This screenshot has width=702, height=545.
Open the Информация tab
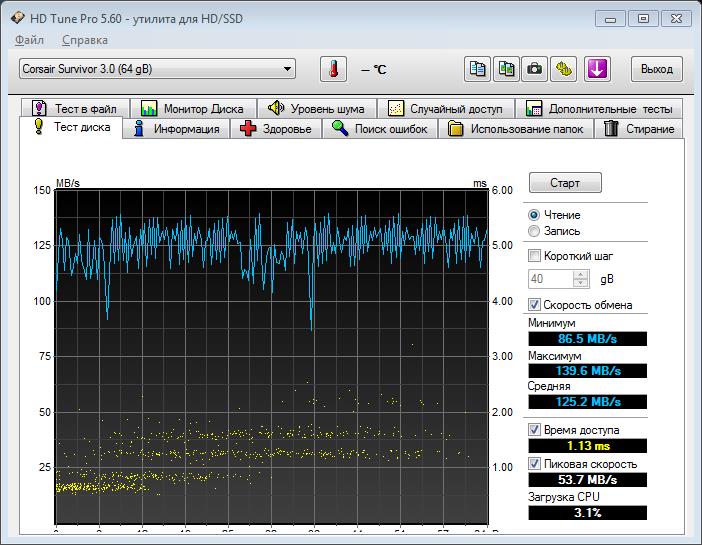pos(175,129)
